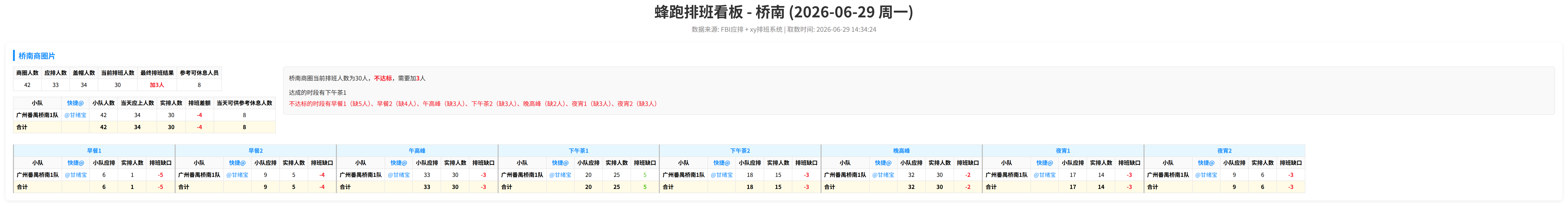
Task: Click the 早餐1 time-slot table title
Action: coord(94,151)
